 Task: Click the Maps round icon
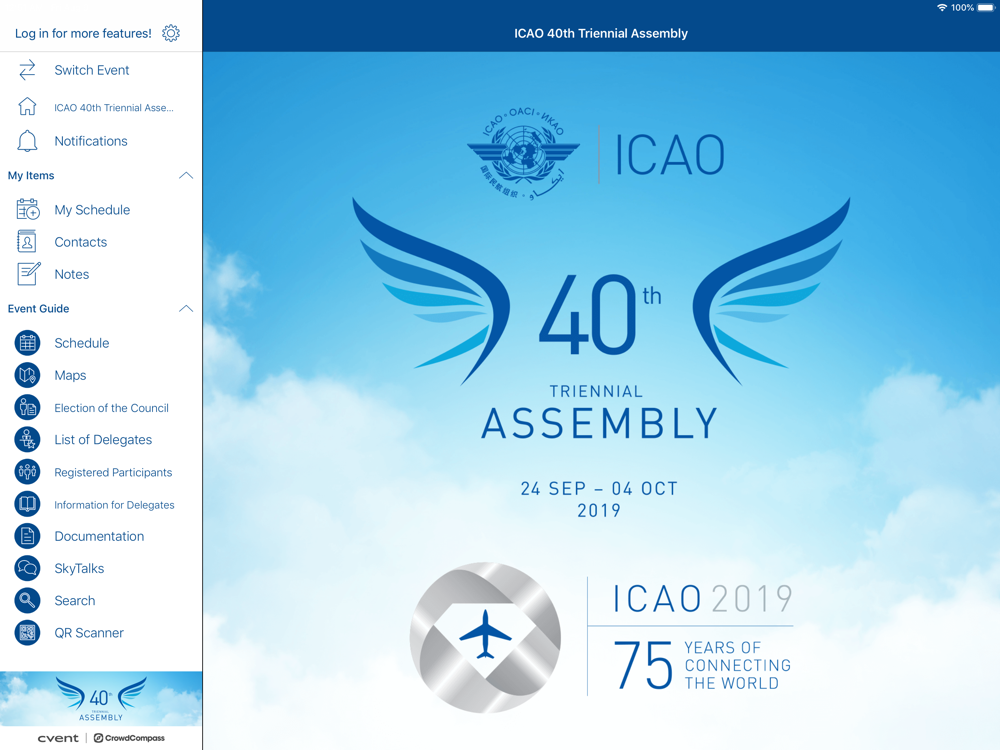(27, 375)
